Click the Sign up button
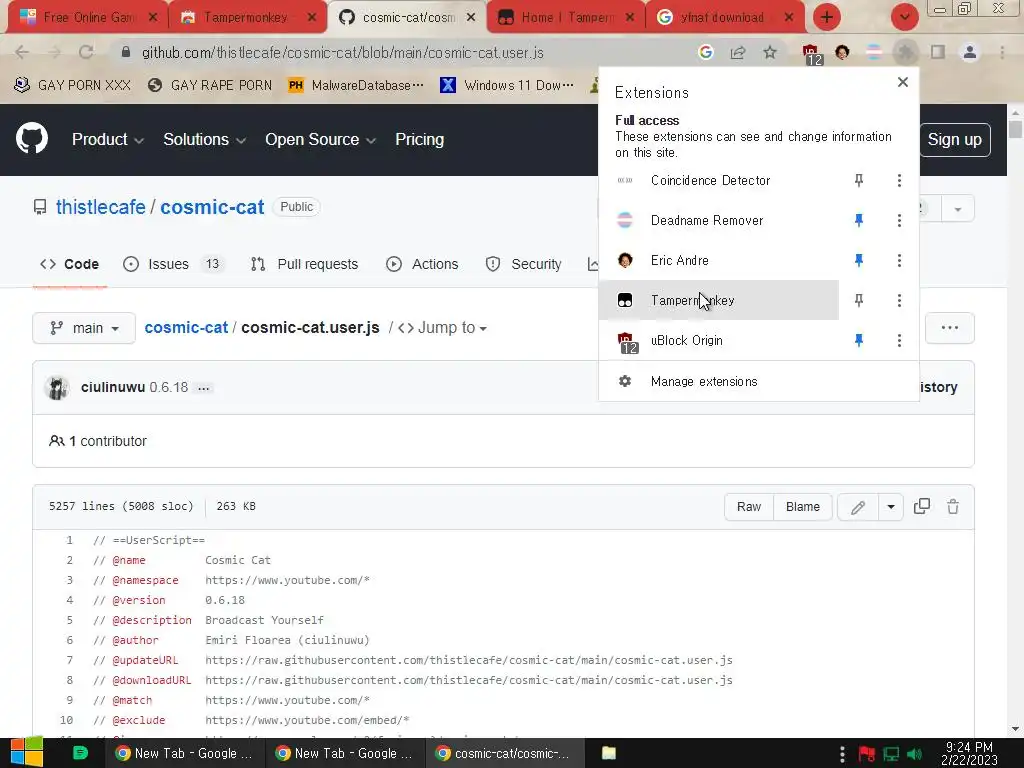Screen dimensions: 1024x768 click(x=954, y=140)
